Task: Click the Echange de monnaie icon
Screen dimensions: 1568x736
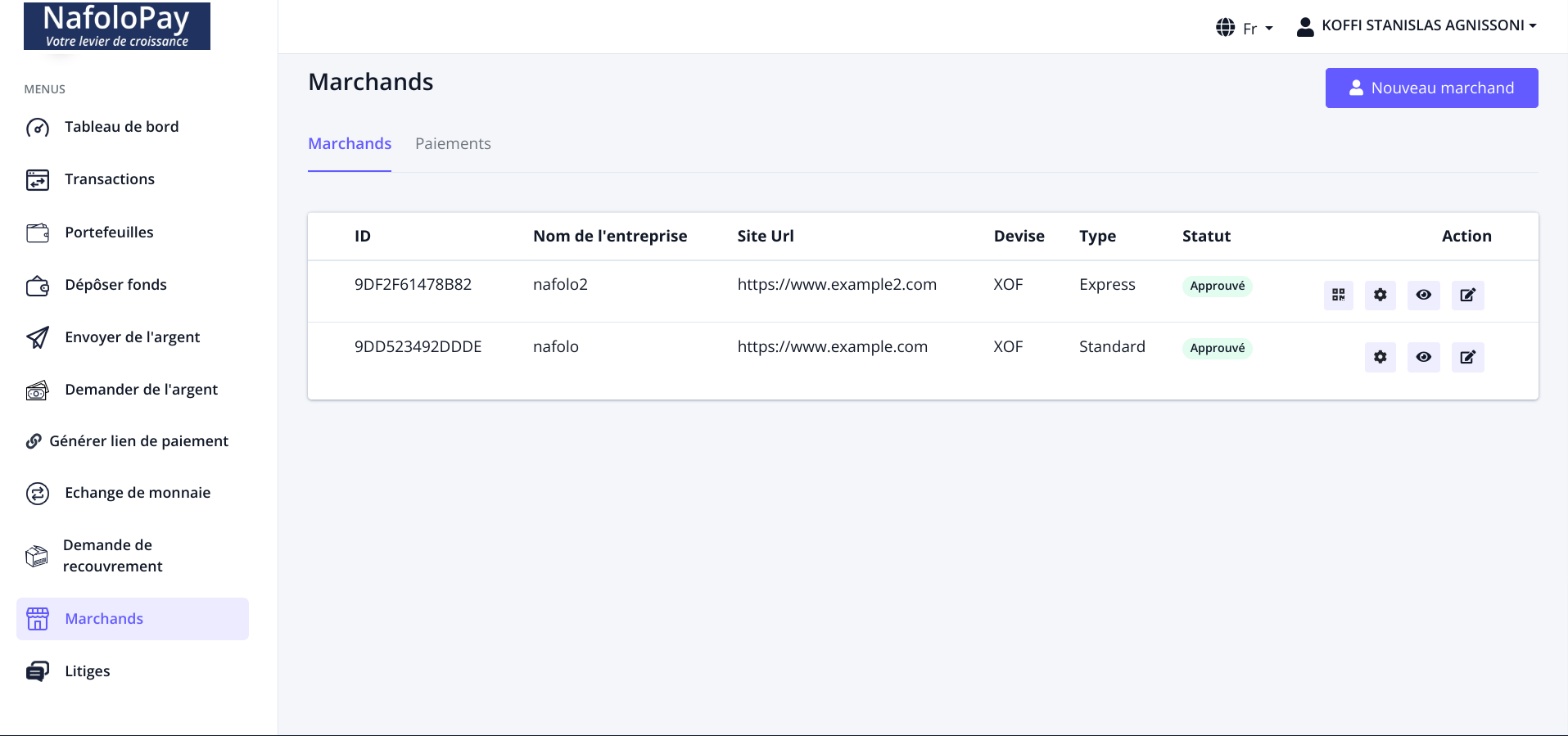Action: point(38,494)
